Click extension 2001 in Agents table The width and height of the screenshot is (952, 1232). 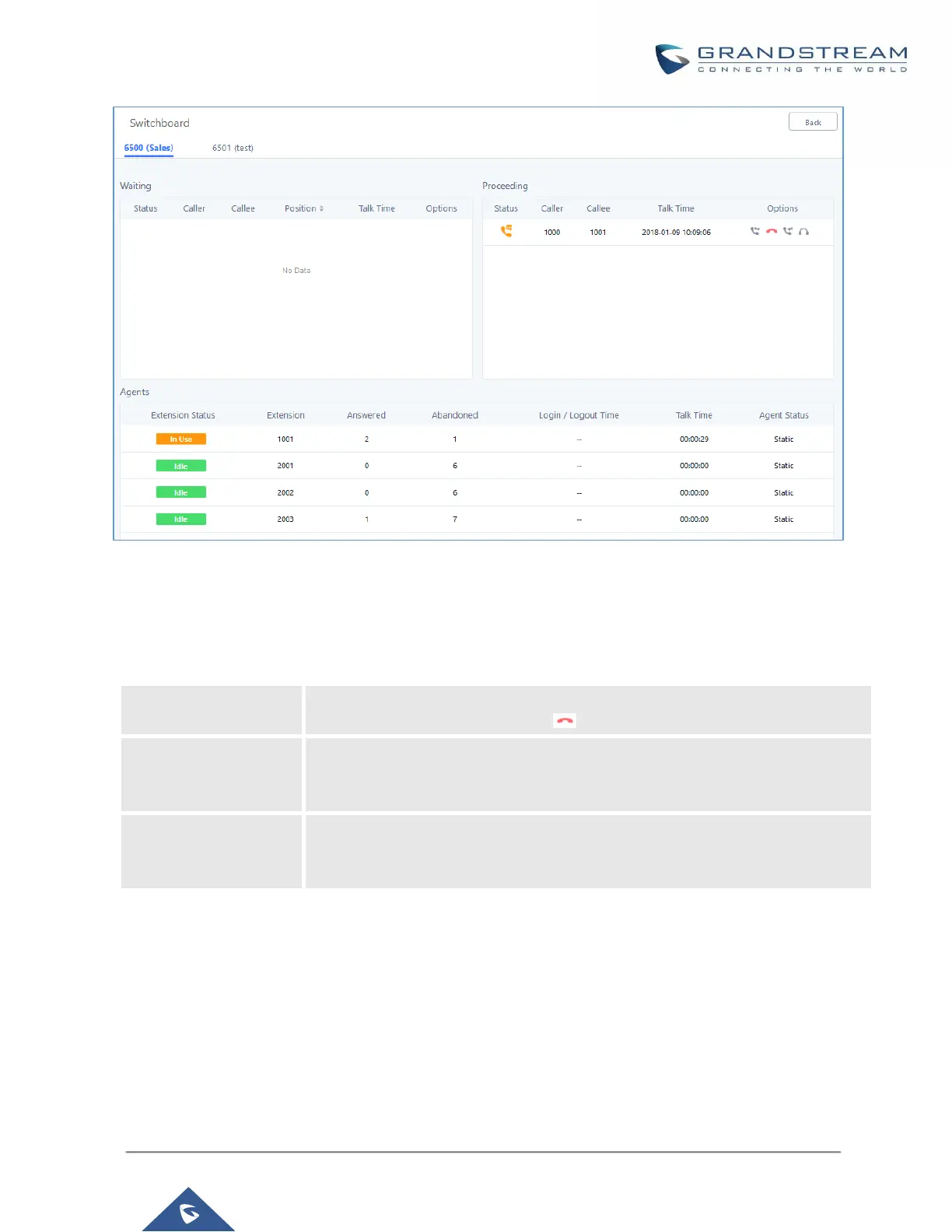point(285,466)
